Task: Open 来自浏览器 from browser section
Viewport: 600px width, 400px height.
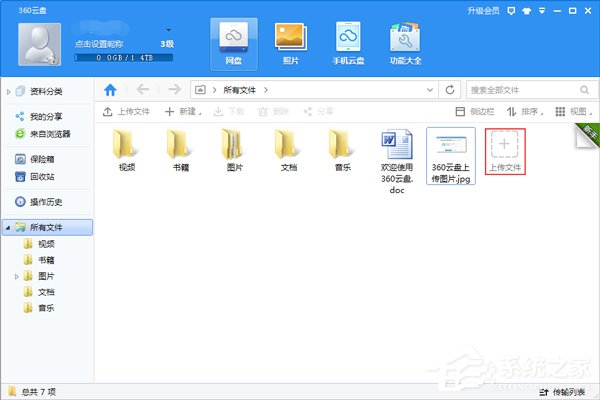Action: coord(50,134)
